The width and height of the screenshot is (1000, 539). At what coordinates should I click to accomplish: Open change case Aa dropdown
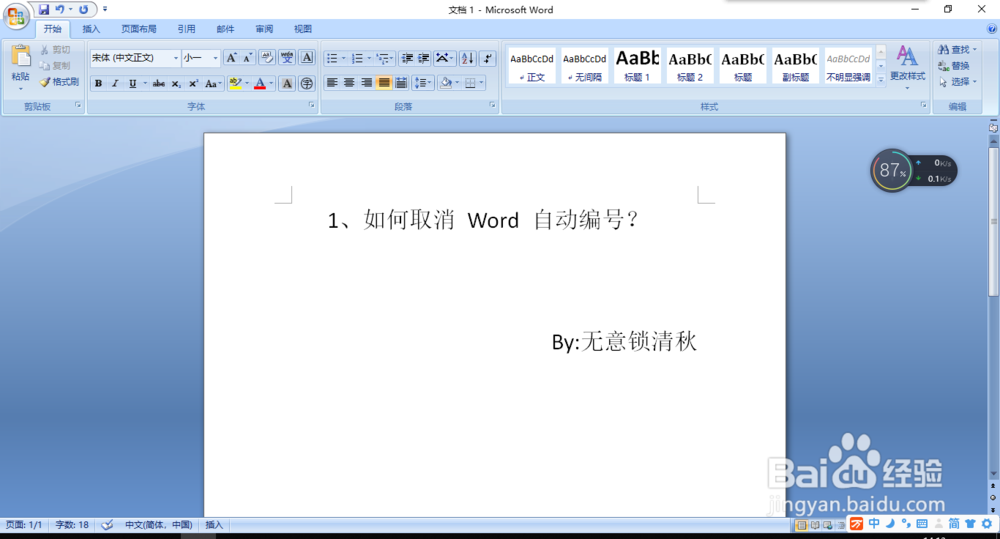(x=213, y=84)
